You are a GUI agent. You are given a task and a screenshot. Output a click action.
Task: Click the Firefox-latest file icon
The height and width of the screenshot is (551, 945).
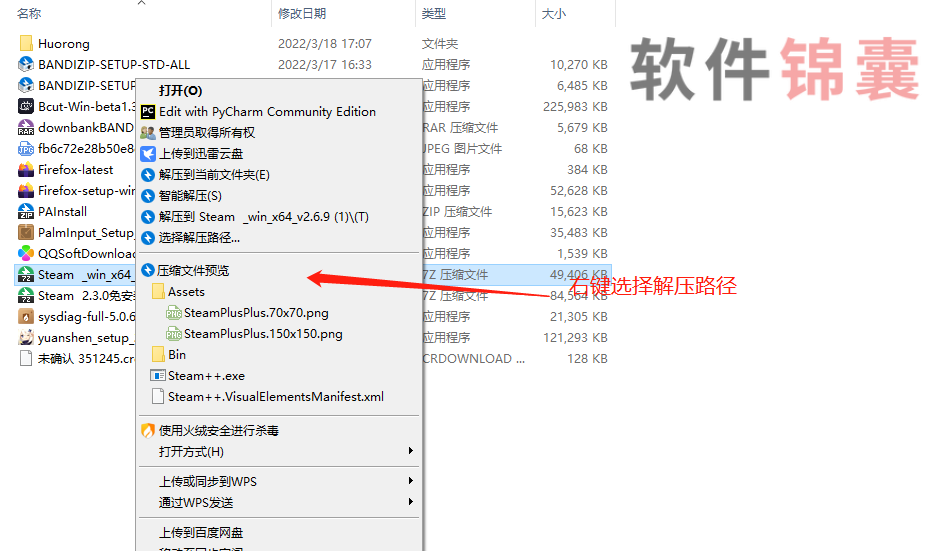[26, 169]
